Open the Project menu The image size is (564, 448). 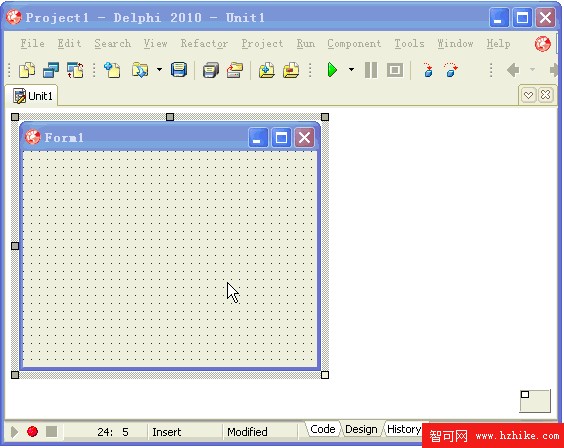262,44
